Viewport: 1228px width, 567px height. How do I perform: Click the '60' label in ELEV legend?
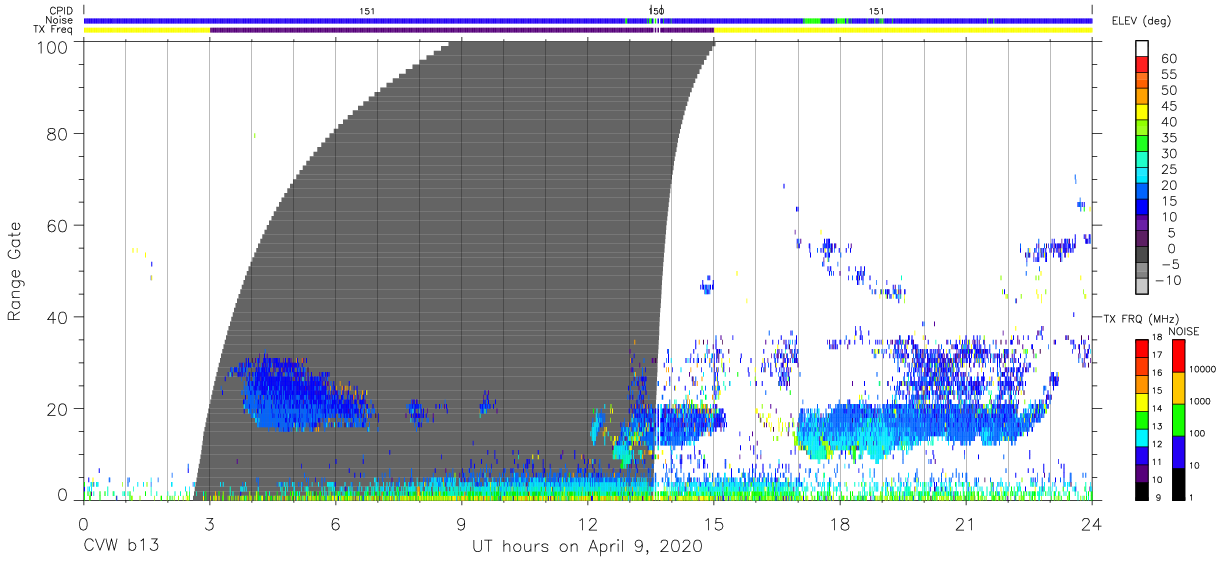pos(1167,59)
